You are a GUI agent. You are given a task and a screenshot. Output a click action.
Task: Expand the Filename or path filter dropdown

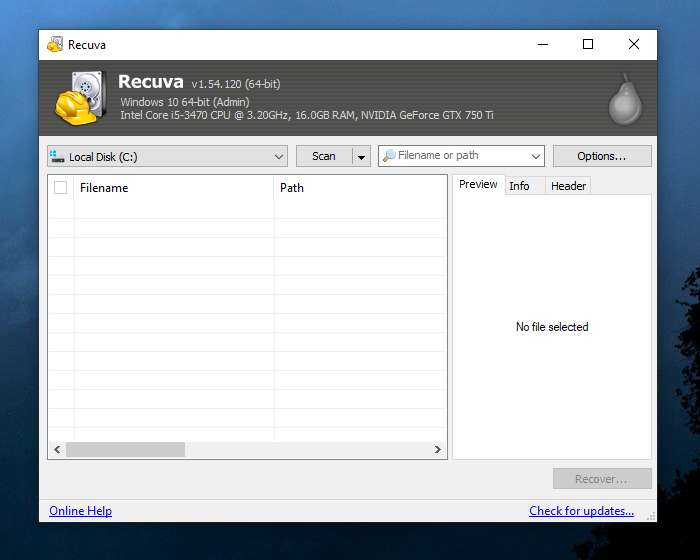(536, 156)
